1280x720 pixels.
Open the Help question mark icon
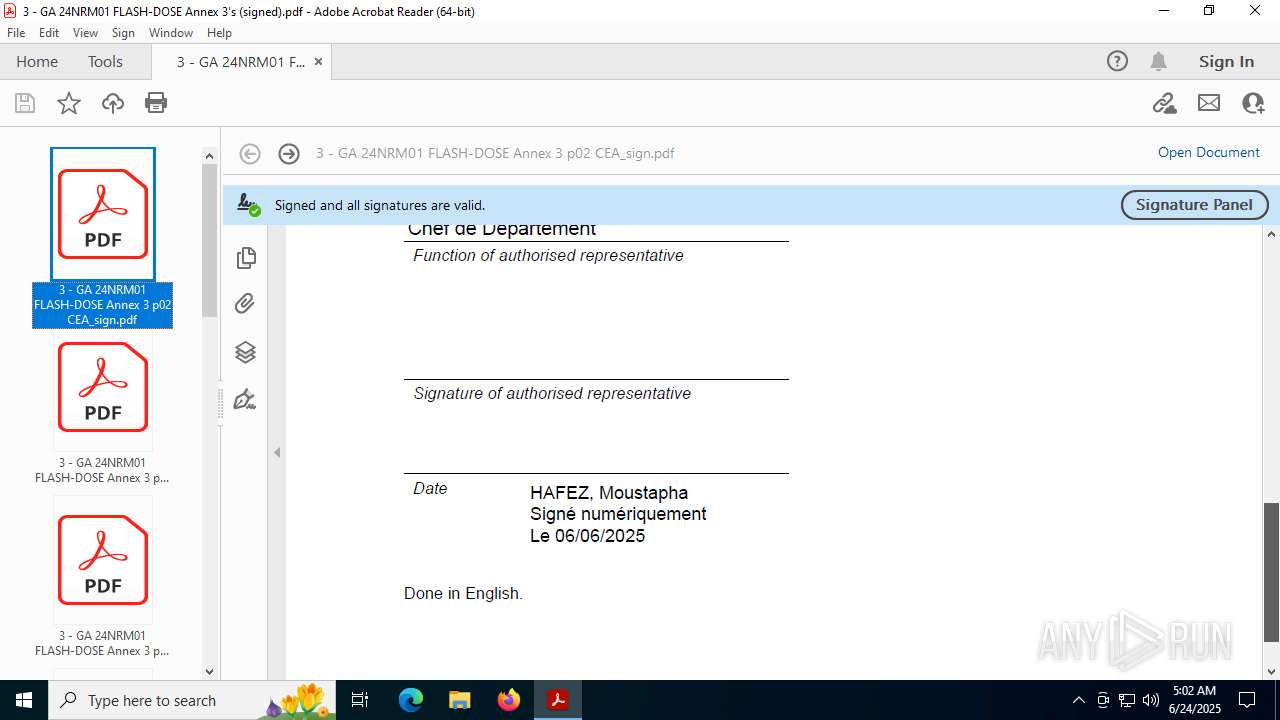pos(1117,61)
